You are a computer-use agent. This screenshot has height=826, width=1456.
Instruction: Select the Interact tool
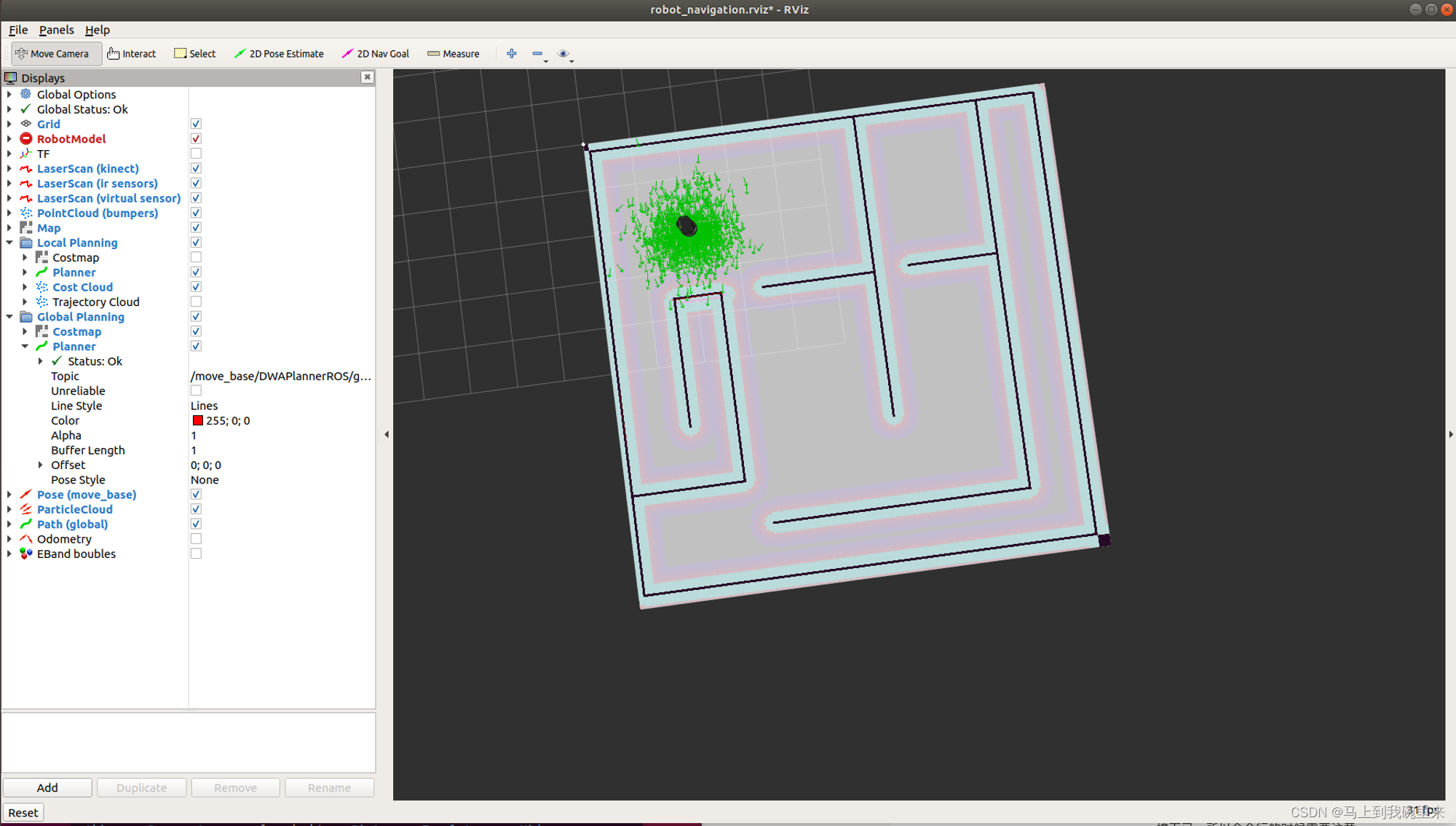click(x=131, y=53)
